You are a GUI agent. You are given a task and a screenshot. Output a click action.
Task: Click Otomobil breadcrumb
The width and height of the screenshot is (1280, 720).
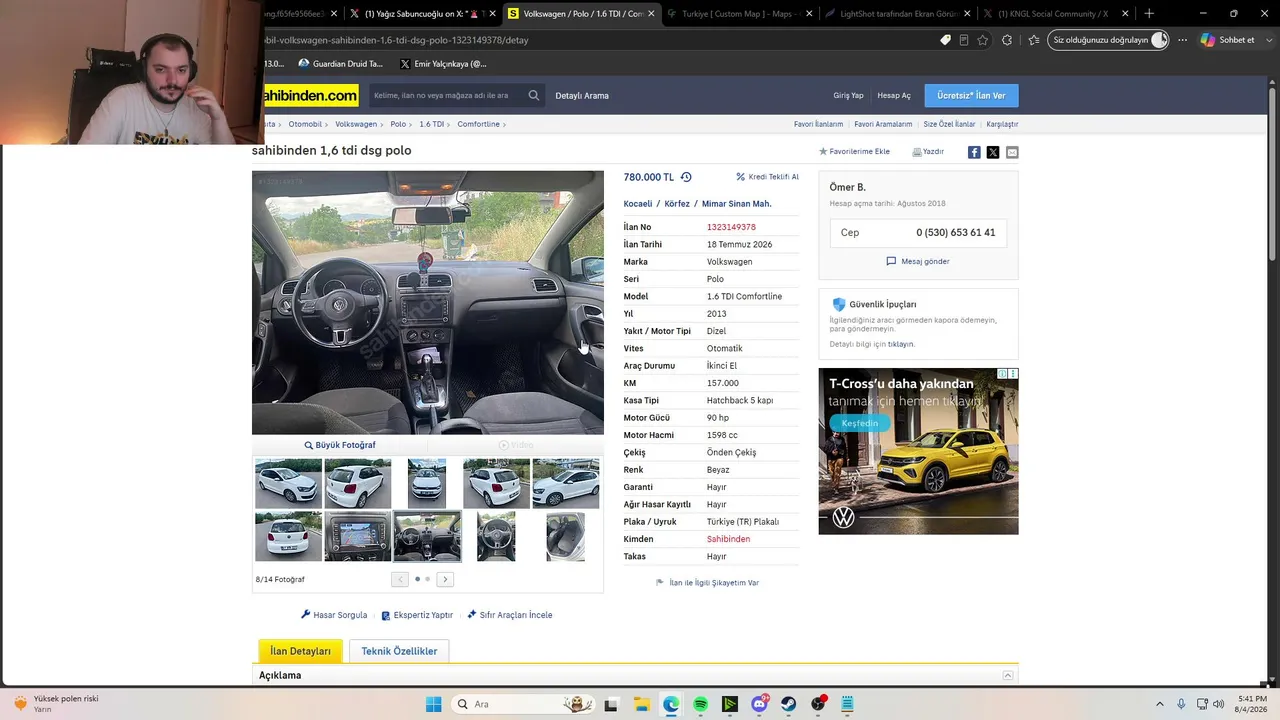[x=305, y=124]
